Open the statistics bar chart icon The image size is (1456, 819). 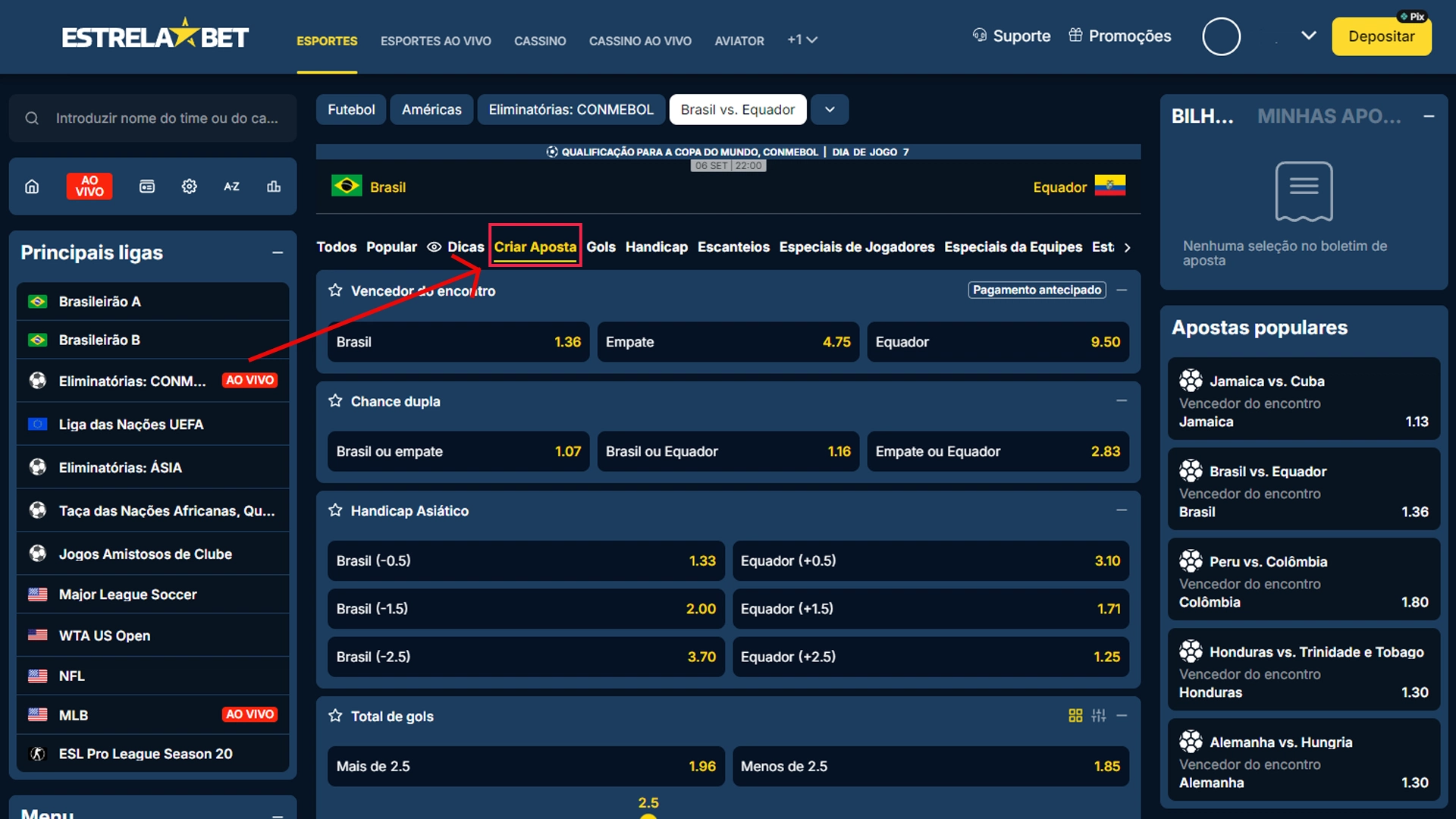(x=274, y=187)
